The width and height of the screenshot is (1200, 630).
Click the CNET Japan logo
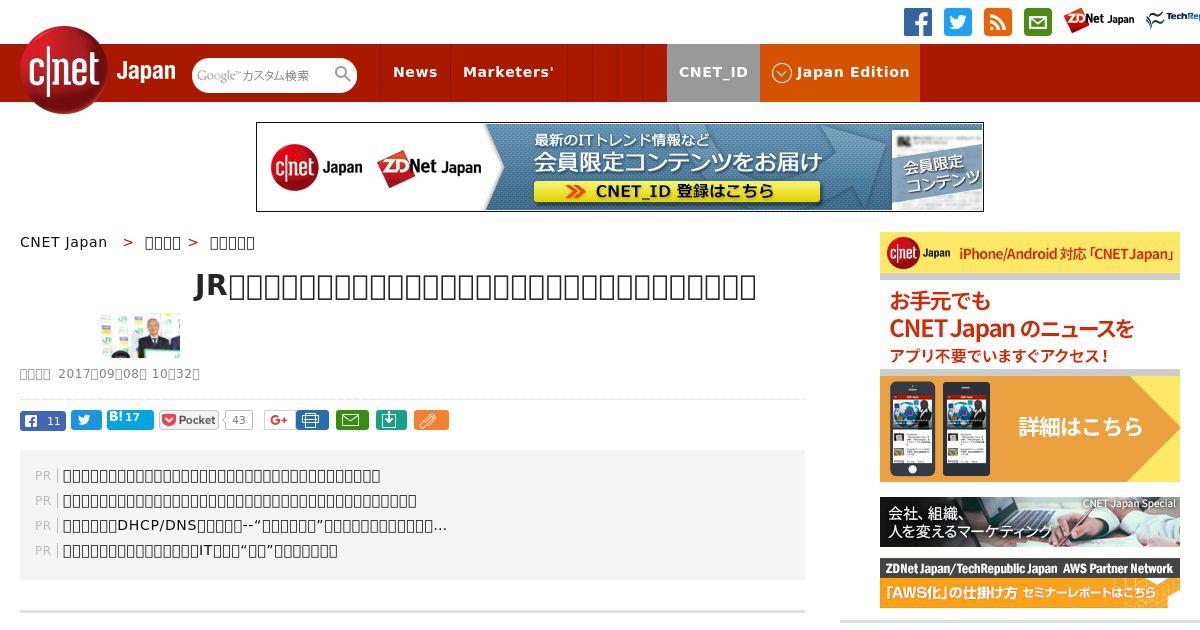tap(98, 70)
